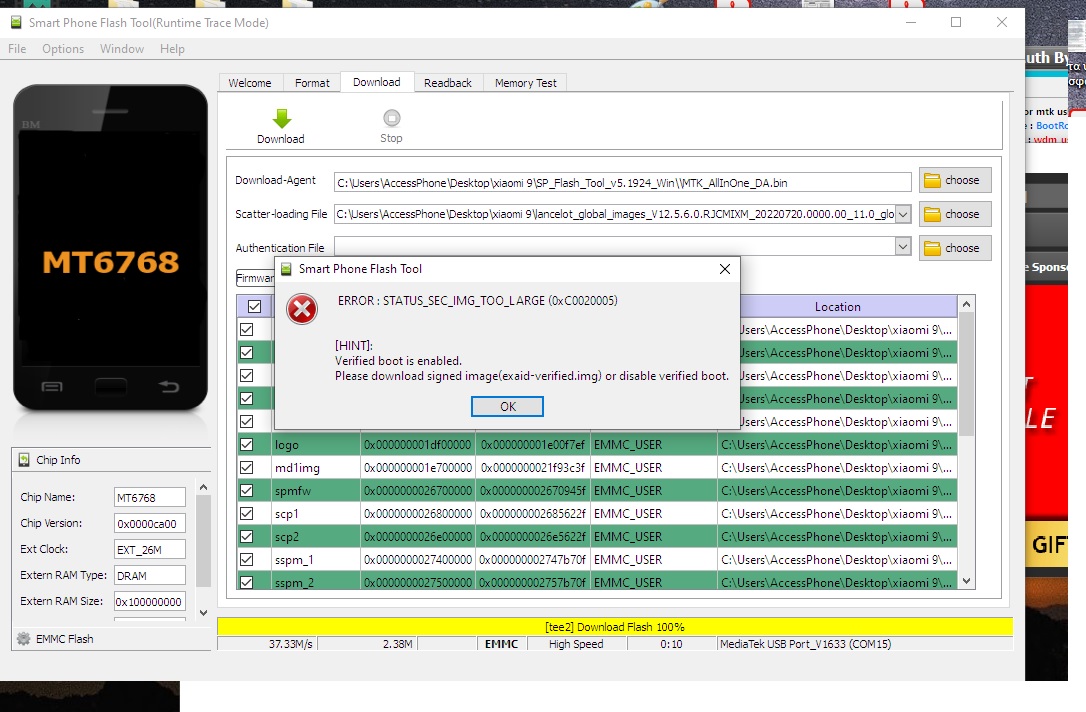Open the Firmware mode dropdown
This screenshot has width=1086, height=712.
(254, 278)
